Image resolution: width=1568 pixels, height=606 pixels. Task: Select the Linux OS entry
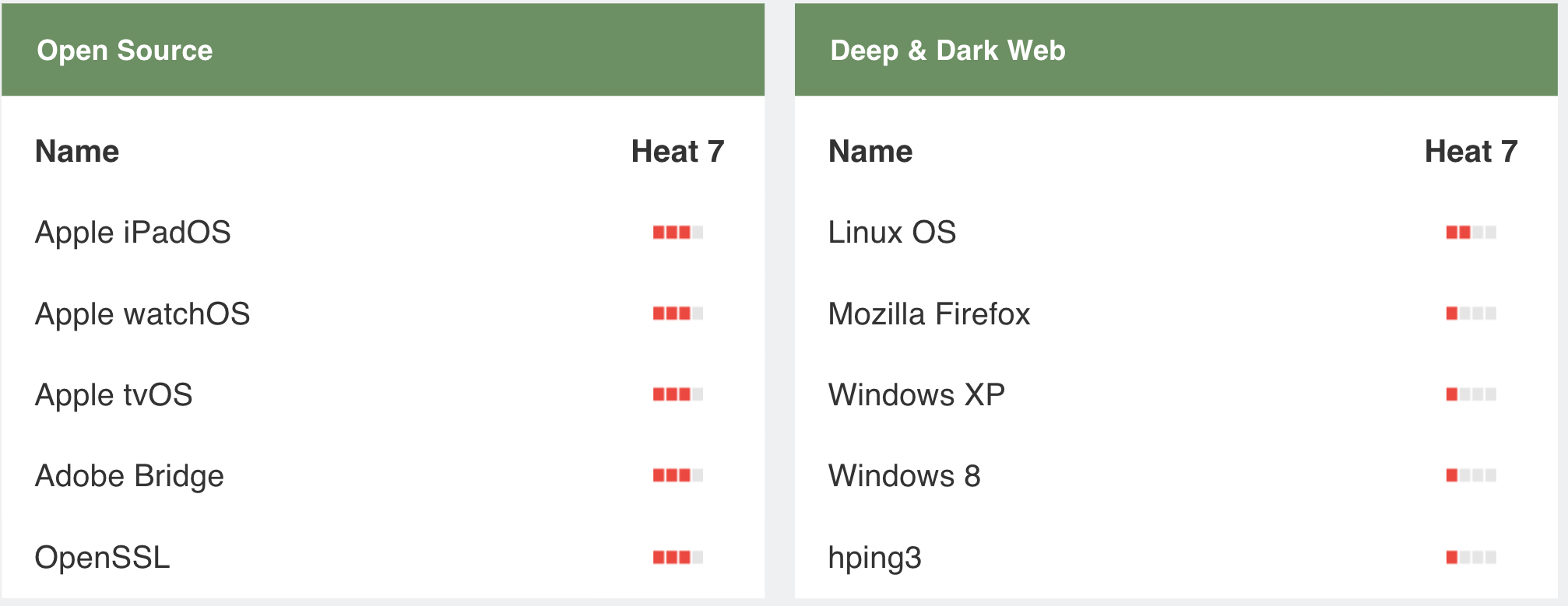coord(892,233)
